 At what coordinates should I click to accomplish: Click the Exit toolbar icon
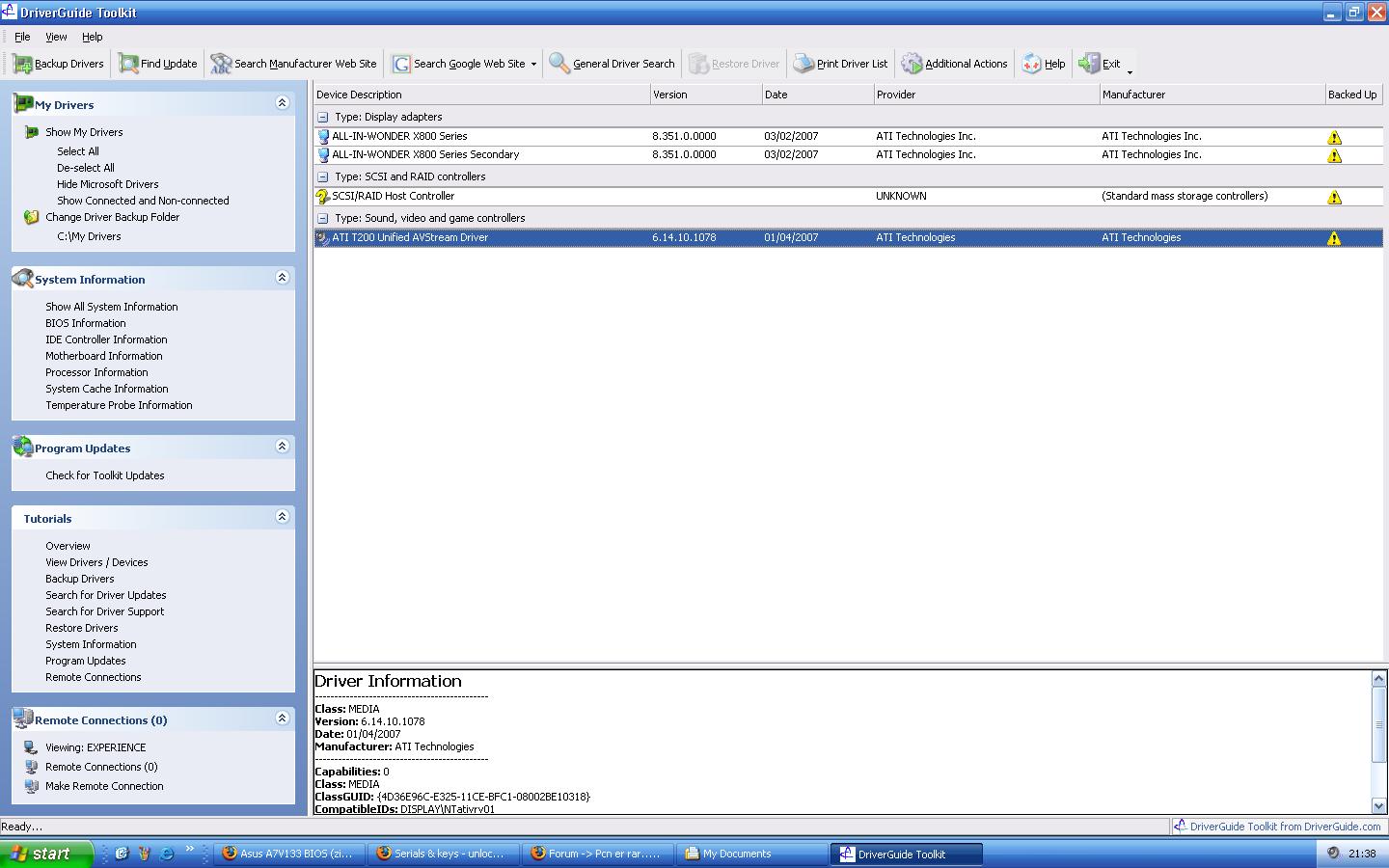1089,64
